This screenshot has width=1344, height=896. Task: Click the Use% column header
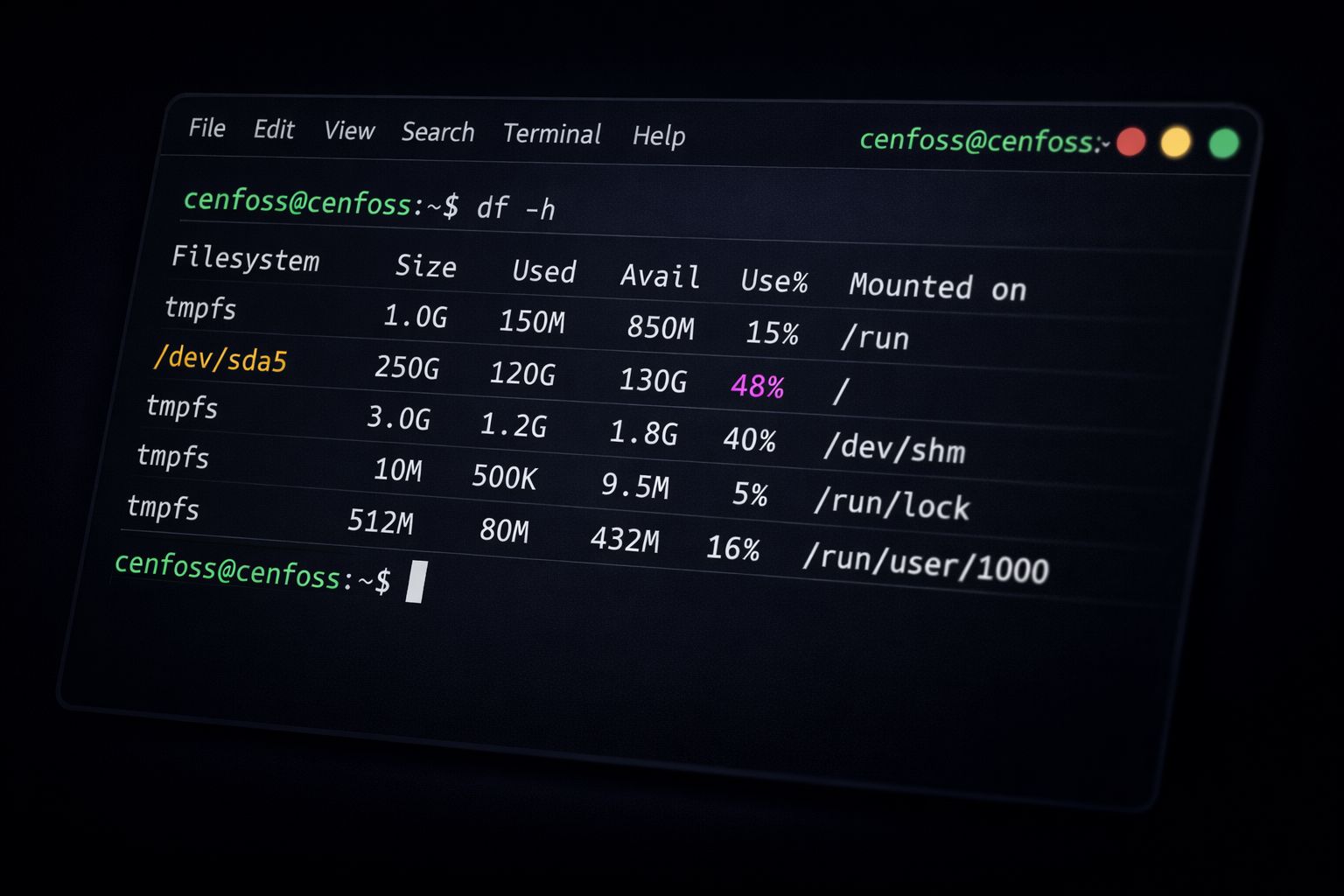click(x=773, y=282)
